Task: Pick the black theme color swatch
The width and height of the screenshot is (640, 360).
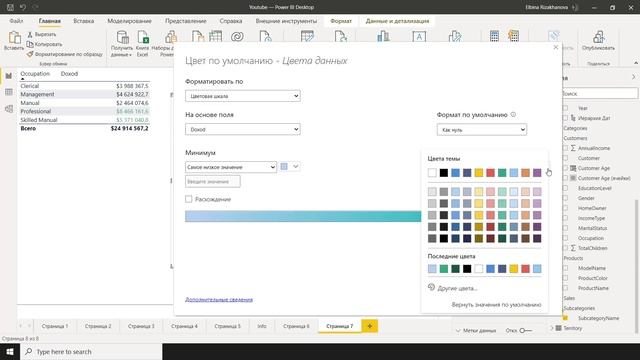Action: (x=444, y=173)
